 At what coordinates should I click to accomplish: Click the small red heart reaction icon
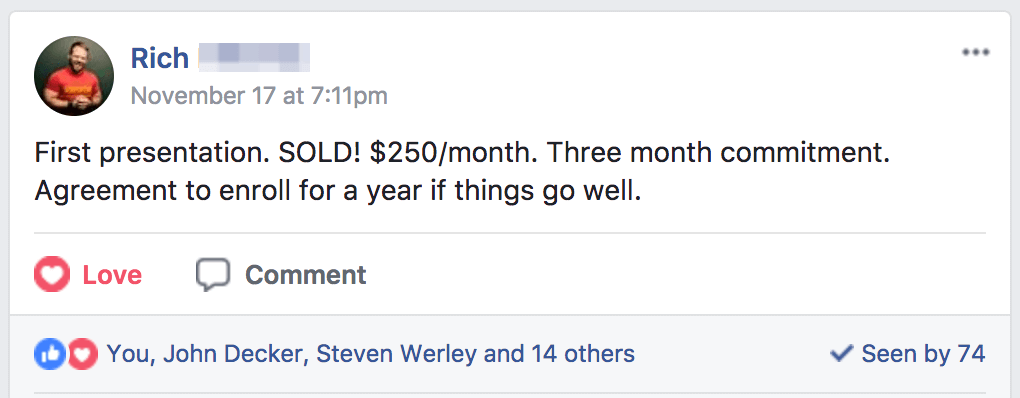point(83,354)
